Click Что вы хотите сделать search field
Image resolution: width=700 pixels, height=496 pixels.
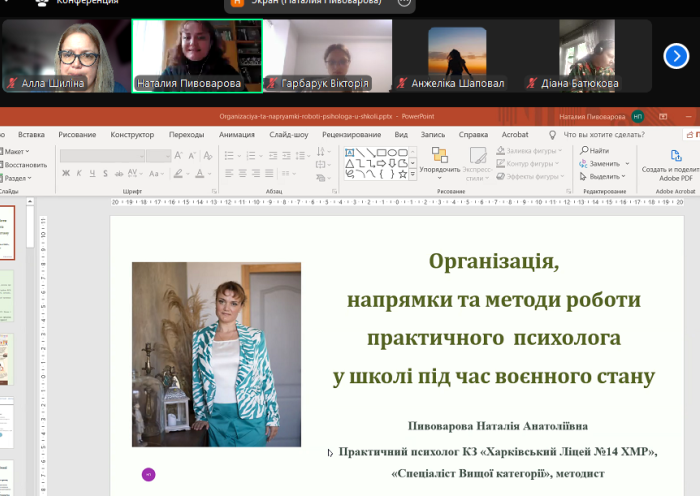click(x=603, y=134)
